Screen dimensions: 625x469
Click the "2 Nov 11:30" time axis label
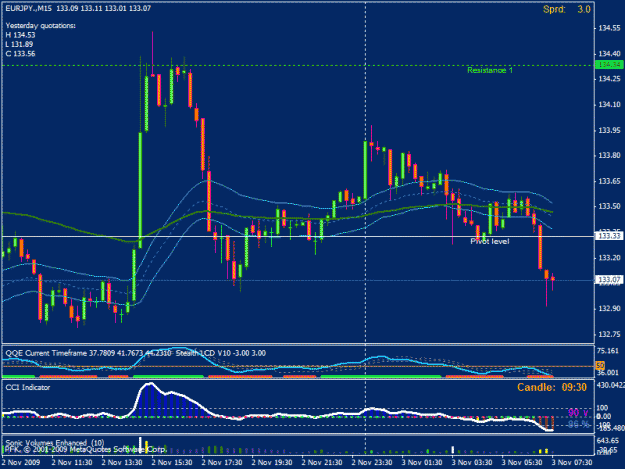click(72, 463)
